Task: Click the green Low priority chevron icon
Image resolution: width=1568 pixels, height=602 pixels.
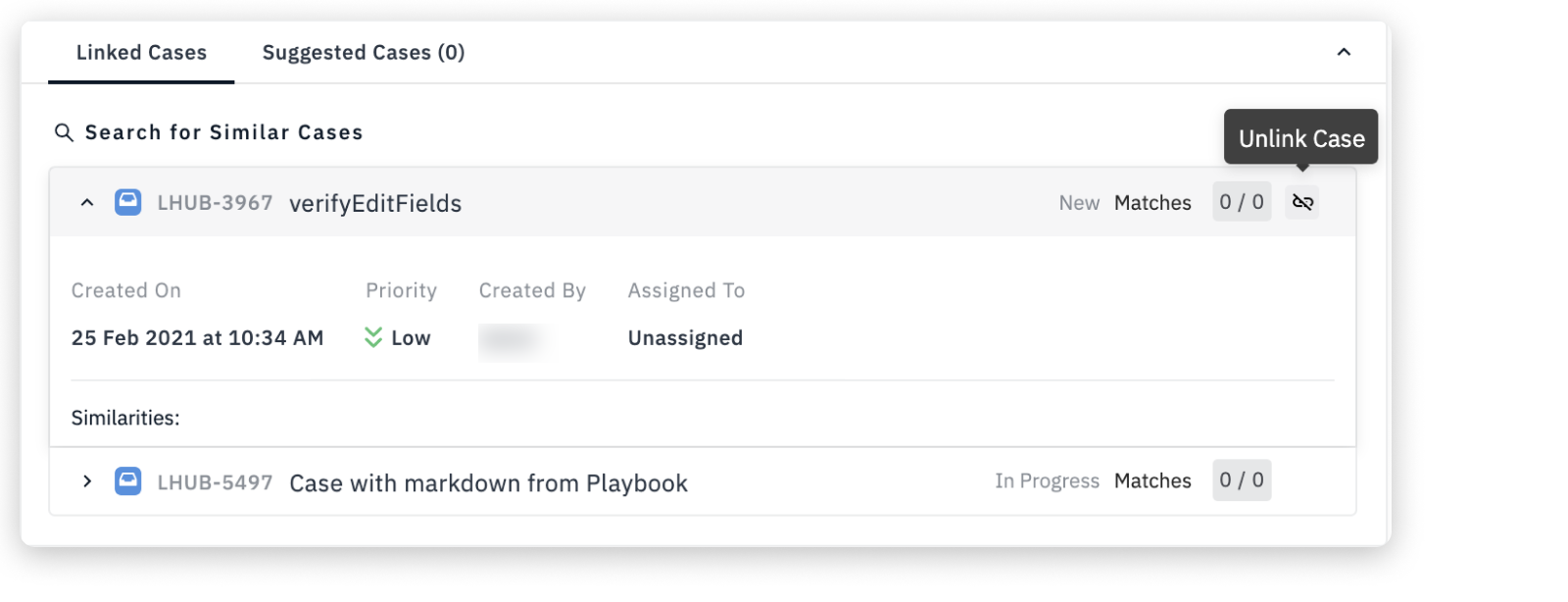Action: [373, 337]
